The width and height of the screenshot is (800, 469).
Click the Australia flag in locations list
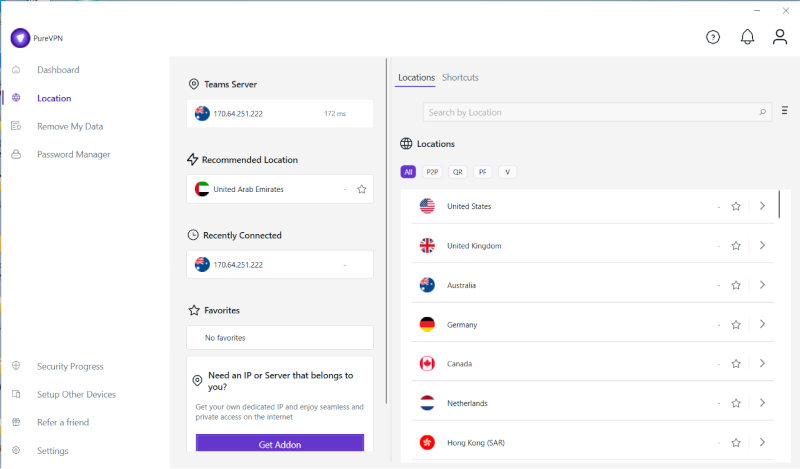(x=427, y=285)
